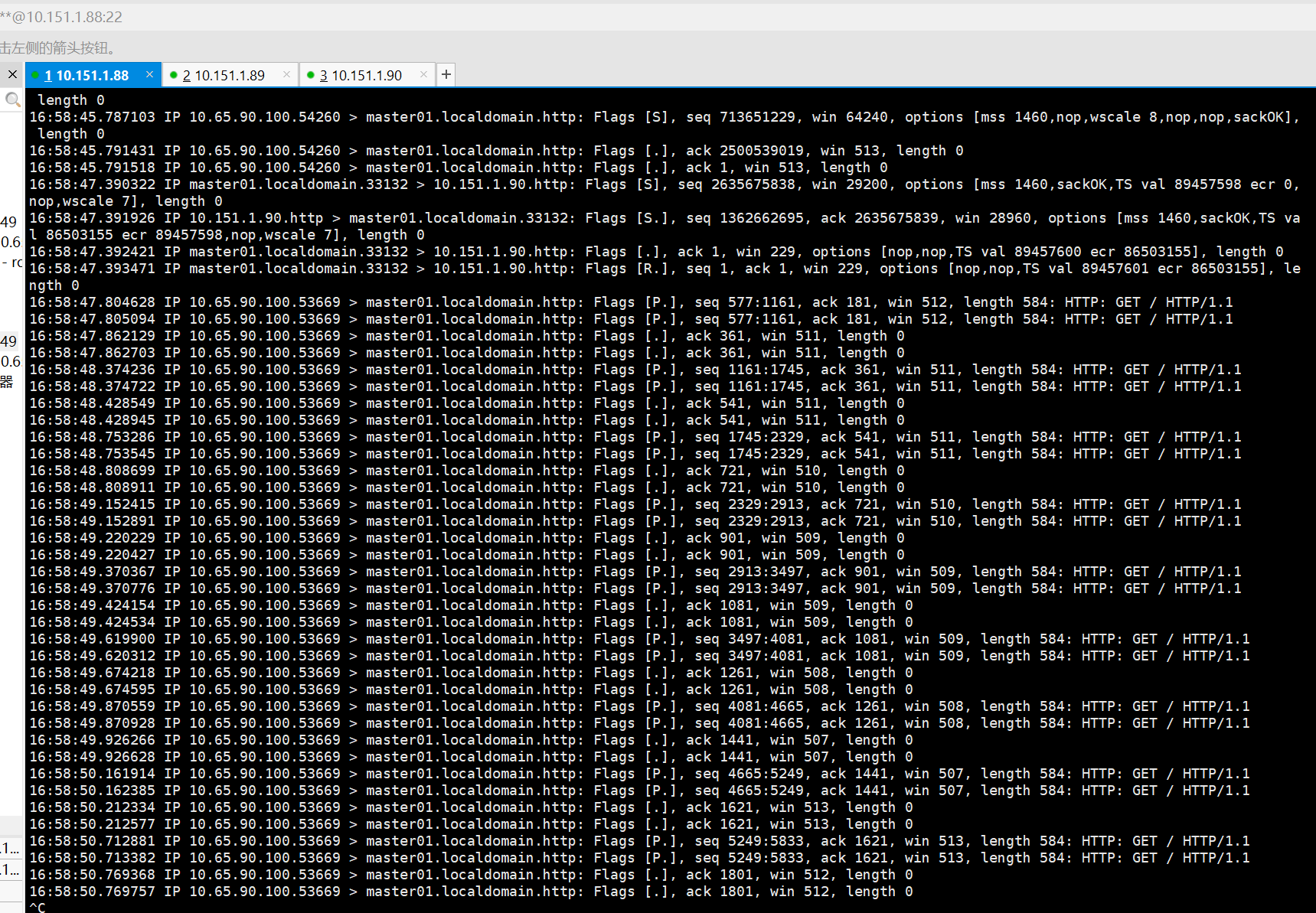Click the line timestamped 16:58:49.152415
Viewport: 1316px width, 913px height.
click(635, 504)
